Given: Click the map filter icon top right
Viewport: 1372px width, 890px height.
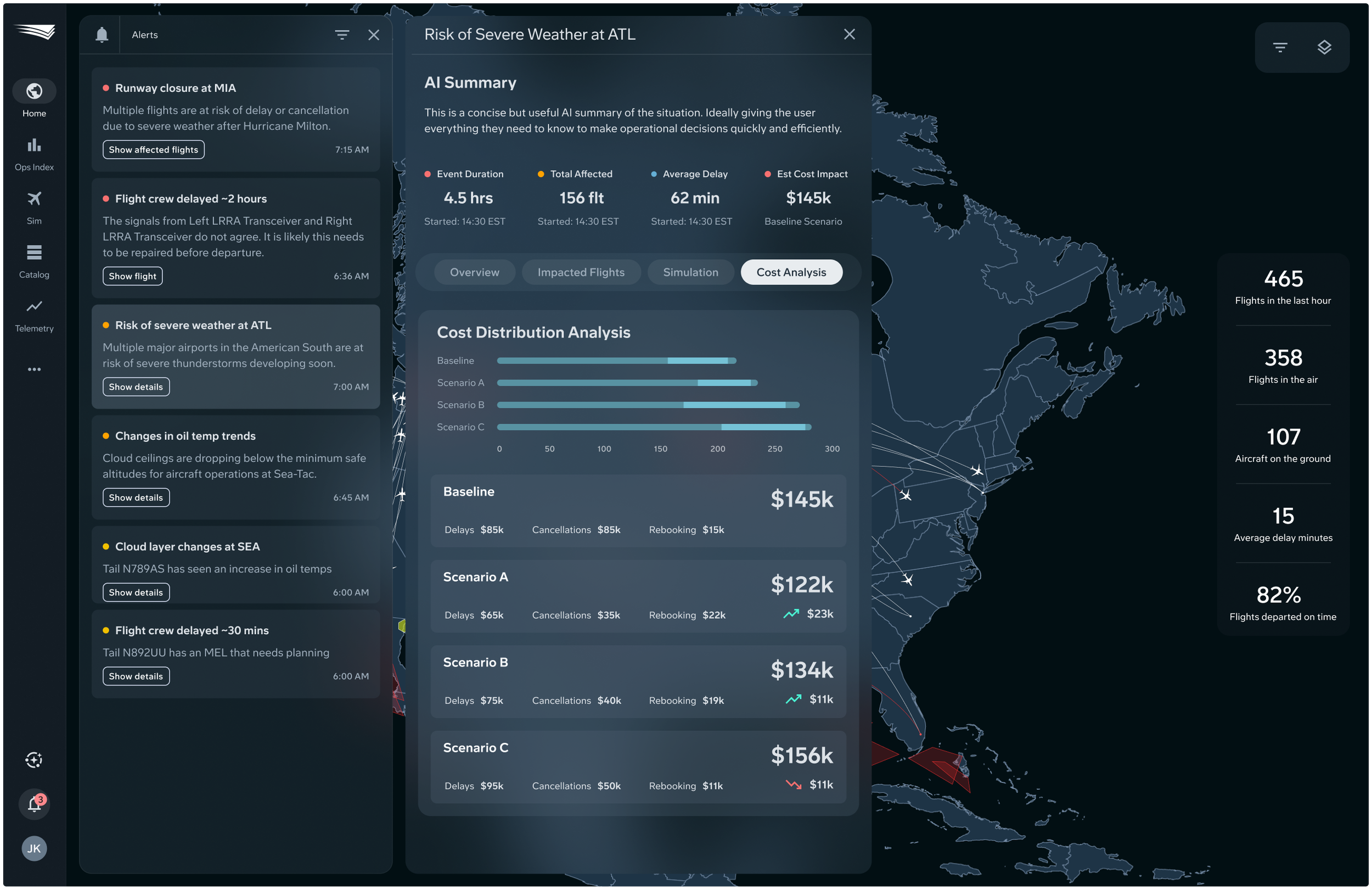Looking at the screenshot, I should [1280, 47].
